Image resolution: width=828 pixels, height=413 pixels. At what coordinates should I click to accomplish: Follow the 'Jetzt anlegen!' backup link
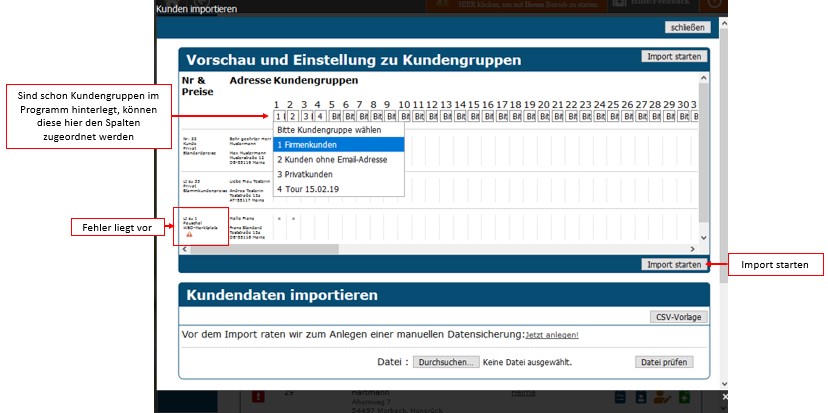552,334
